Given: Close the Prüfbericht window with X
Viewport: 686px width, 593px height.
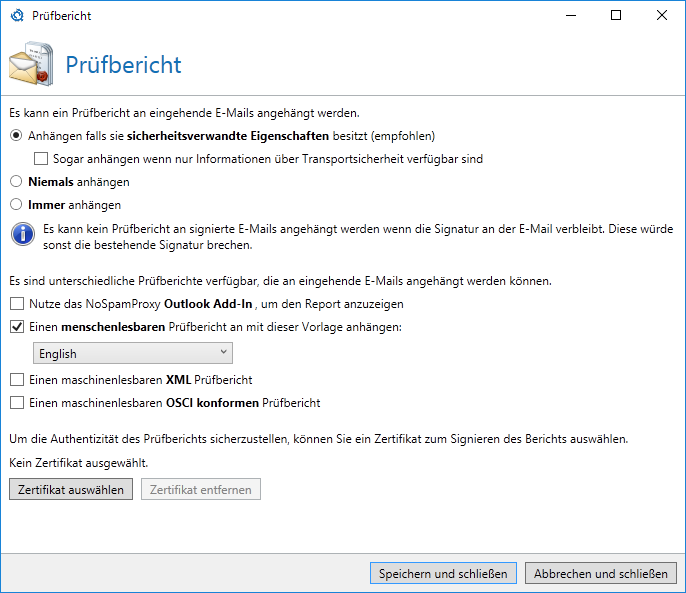Looking at the screenshot, I should point(662,15).
